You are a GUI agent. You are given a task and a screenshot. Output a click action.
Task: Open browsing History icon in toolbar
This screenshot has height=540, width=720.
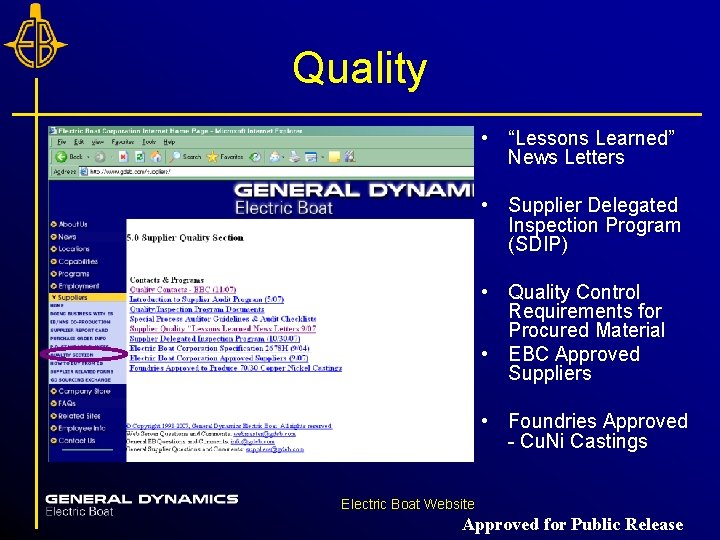click(255, 157)
